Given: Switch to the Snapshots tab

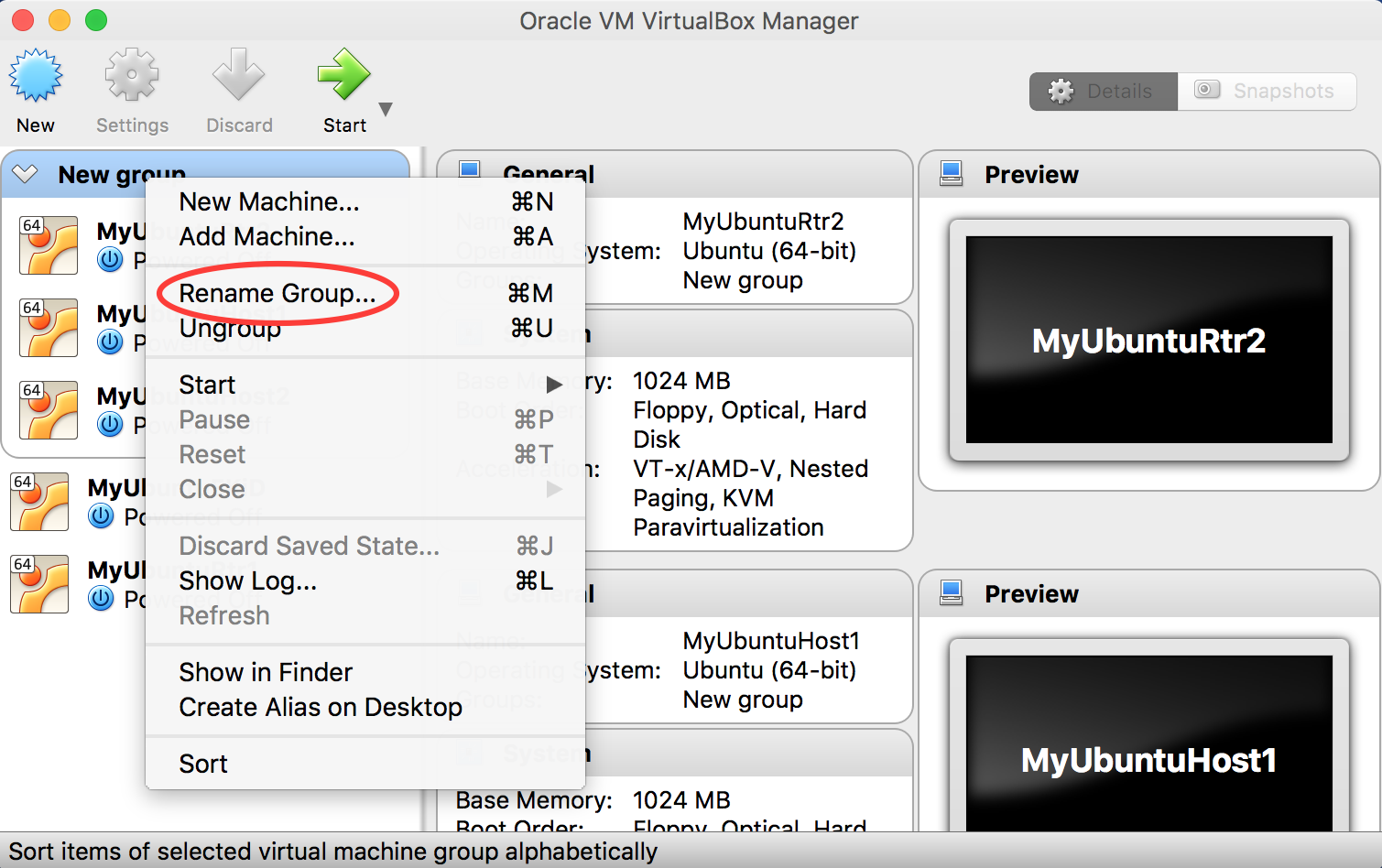Looking at the screenshot, I should (x=1268, y=91).
